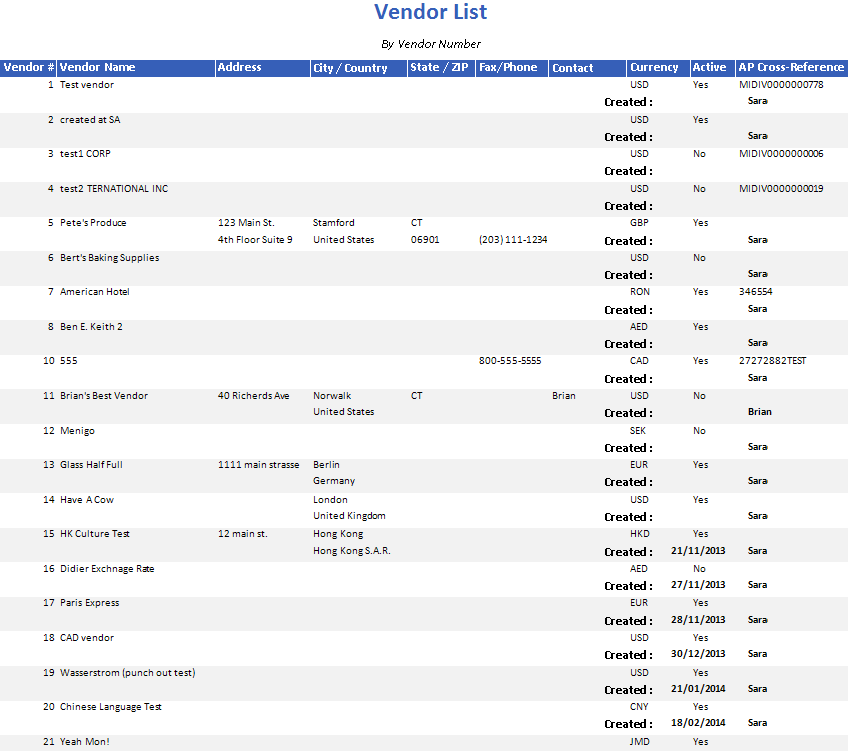Click the phone number 800-555-5555

[x=510, y=361]
